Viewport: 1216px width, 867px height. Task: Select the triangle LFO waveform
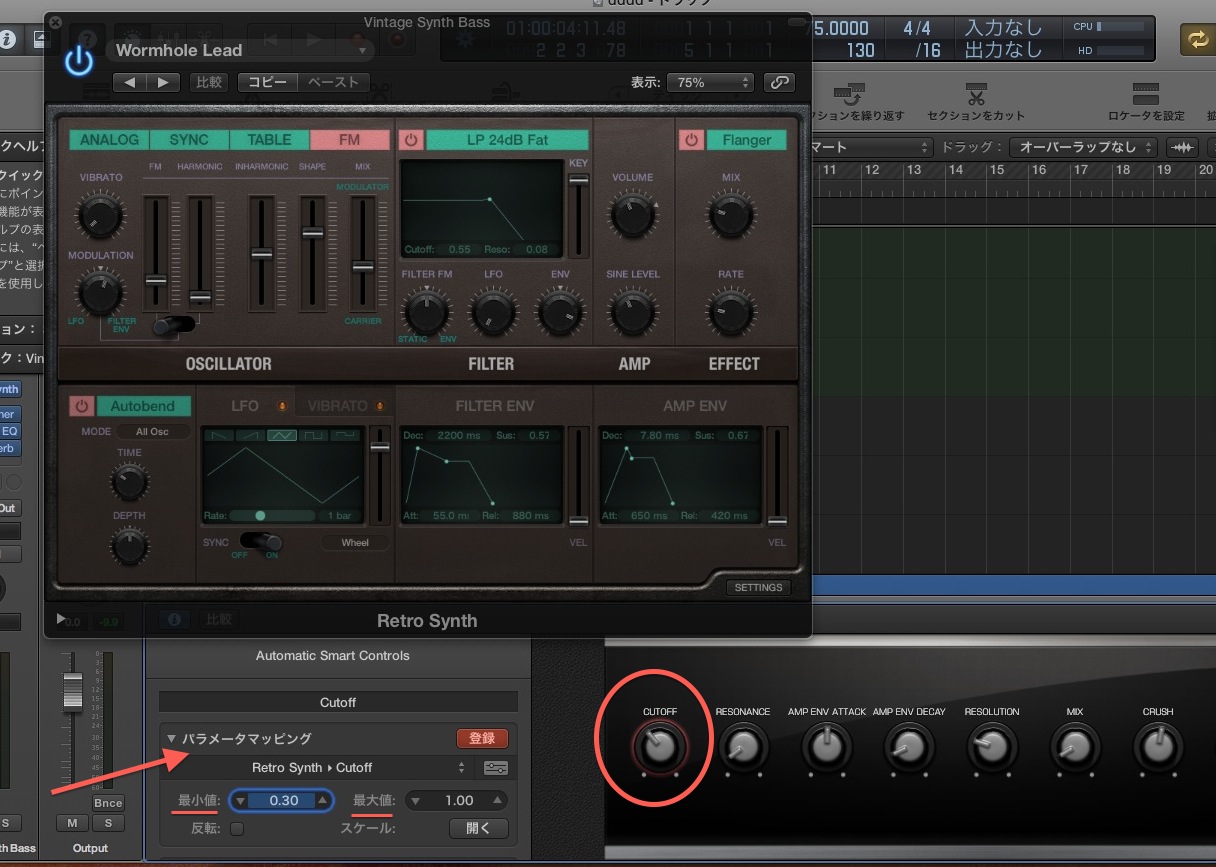[283, 435]
